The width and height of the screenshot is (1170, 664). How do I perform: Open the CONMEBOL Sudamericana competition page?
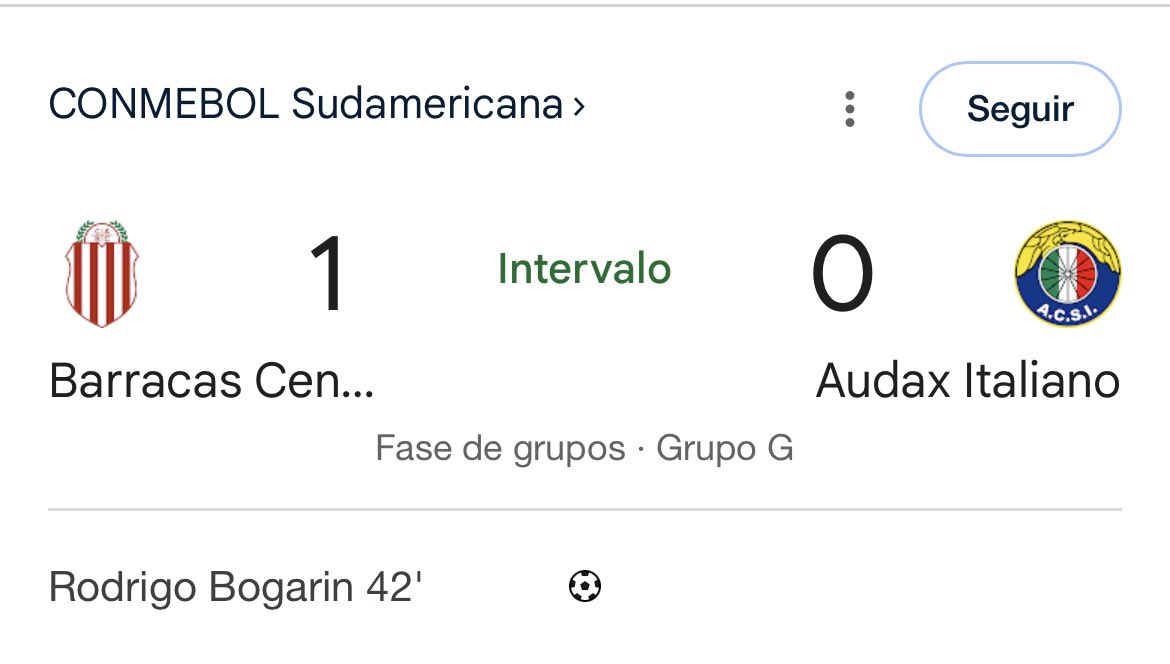[x=310, y=101]
